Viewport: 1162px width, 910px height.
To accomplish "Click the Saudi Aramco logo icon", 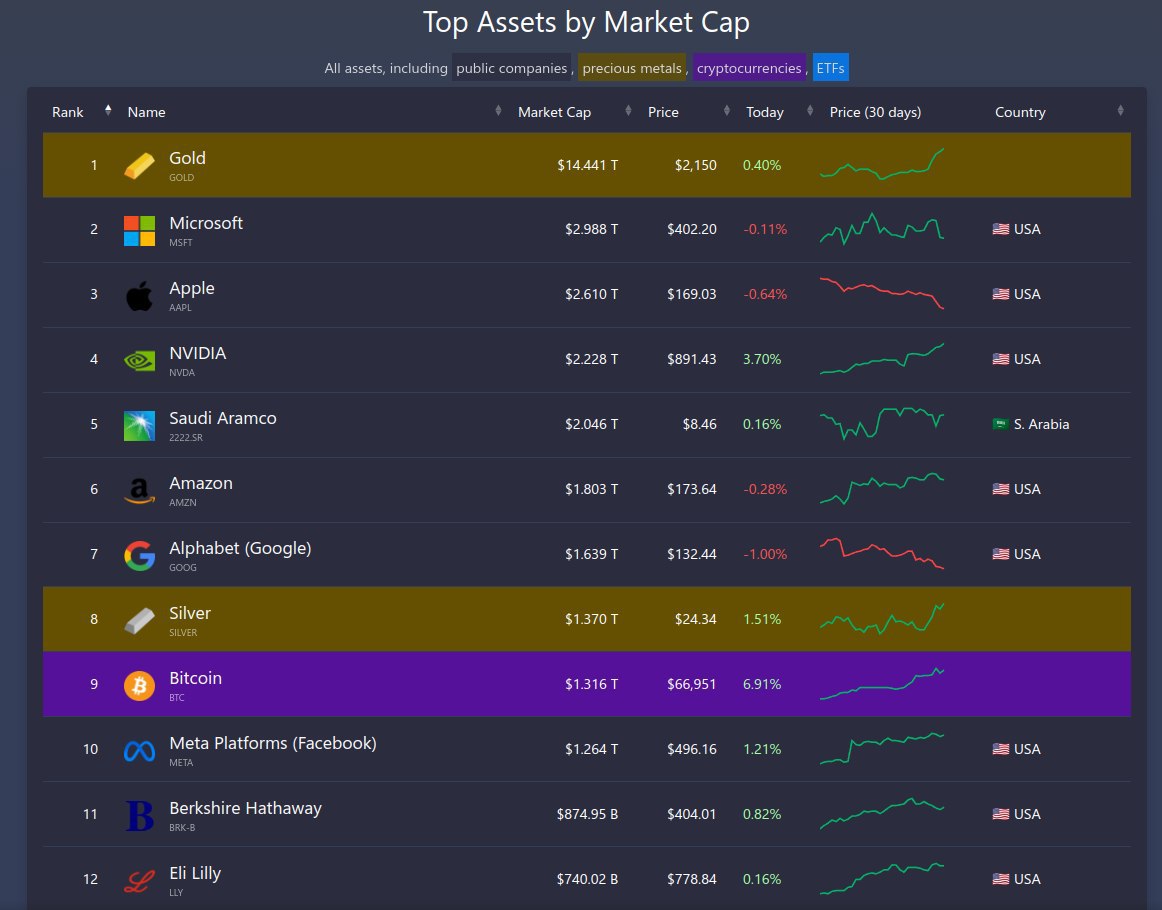I will (x=139, y=424).
